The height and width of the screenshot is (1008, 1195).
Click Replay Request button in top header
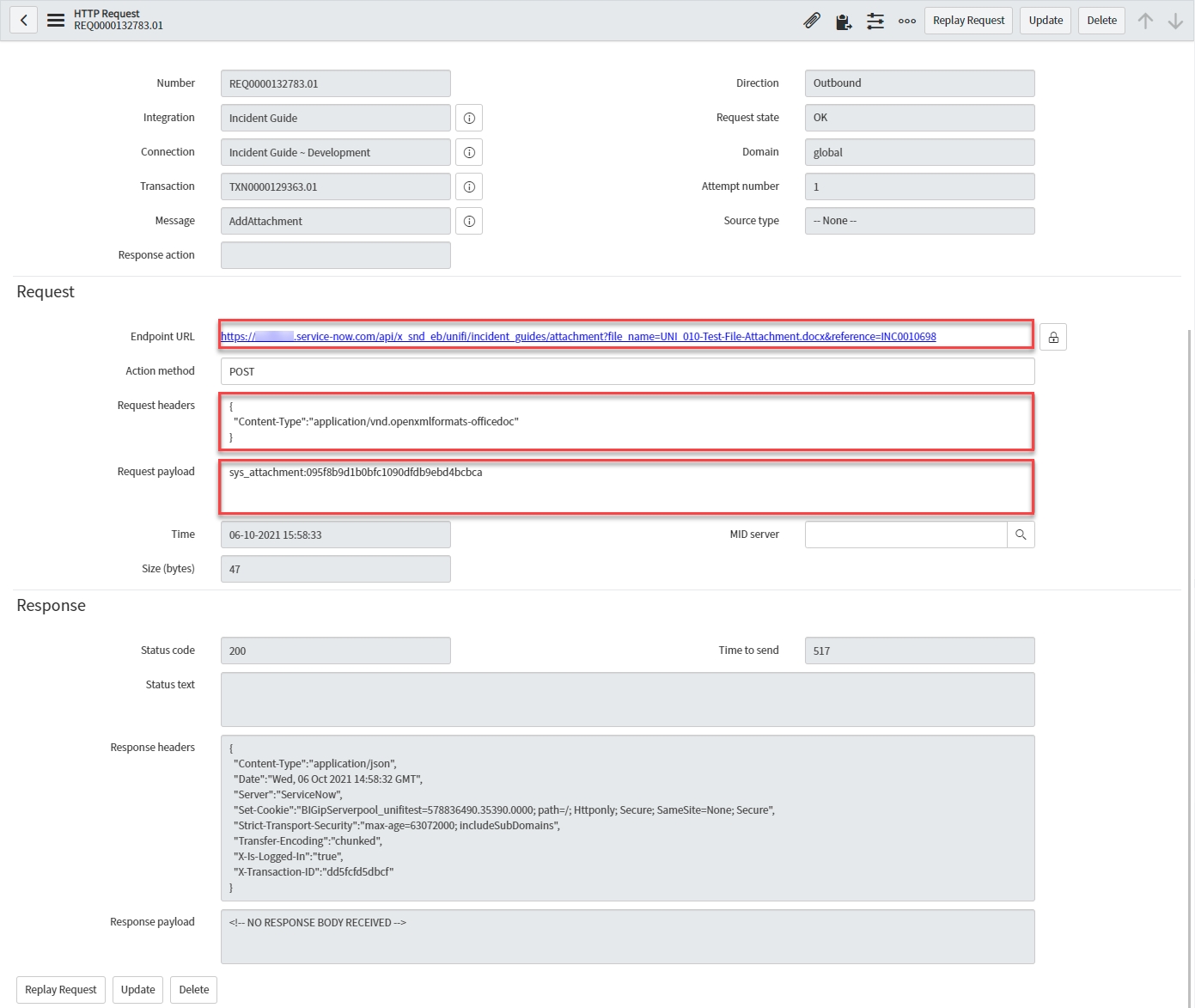coord(968,21)
